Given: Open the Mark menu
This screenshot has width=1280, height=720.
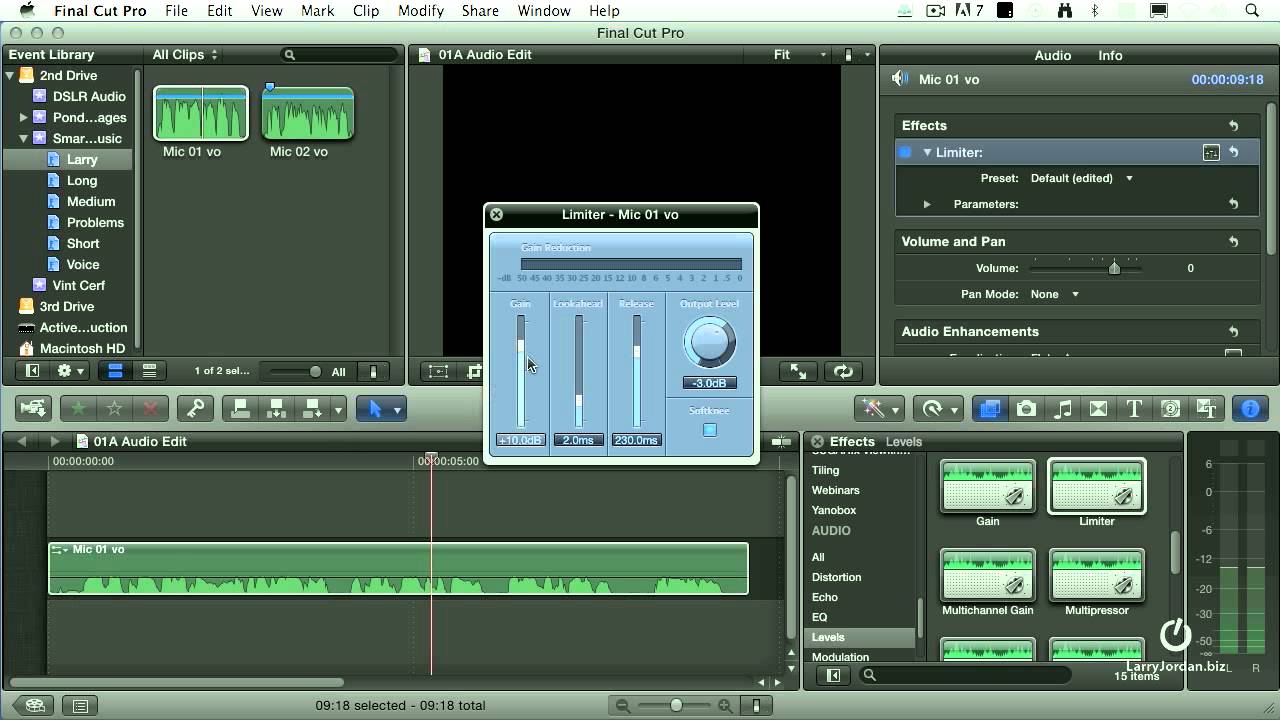Looking at the screenshot, I should tap(317, 11).
